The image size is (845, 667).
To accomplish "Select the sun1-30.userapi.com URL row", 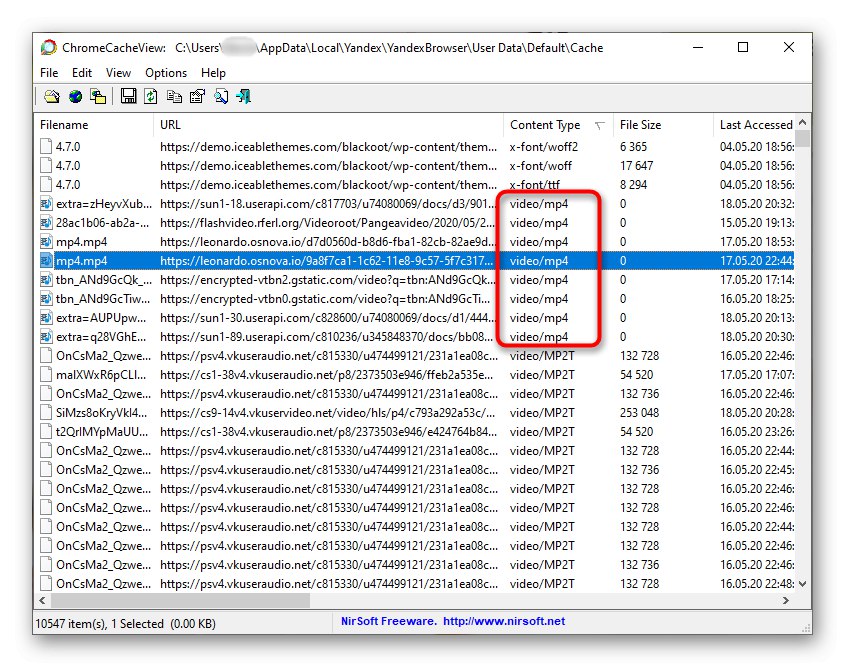I will [414, 318].
